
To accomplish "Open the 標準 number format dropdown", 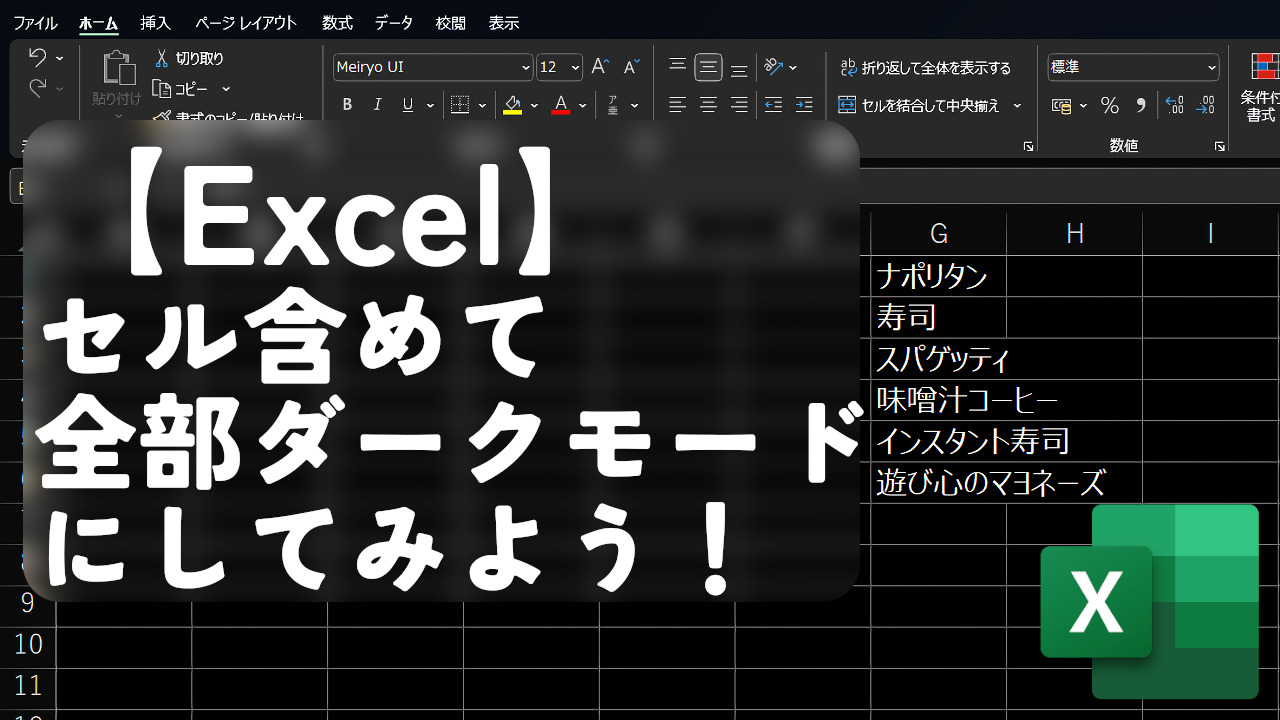I will 1212,67.
